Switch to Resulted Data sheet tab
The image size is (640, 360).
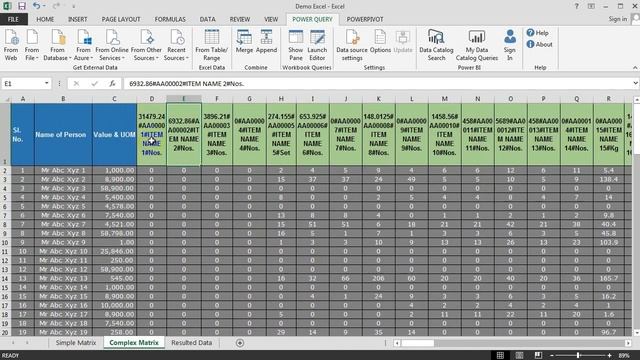point(191,343)
